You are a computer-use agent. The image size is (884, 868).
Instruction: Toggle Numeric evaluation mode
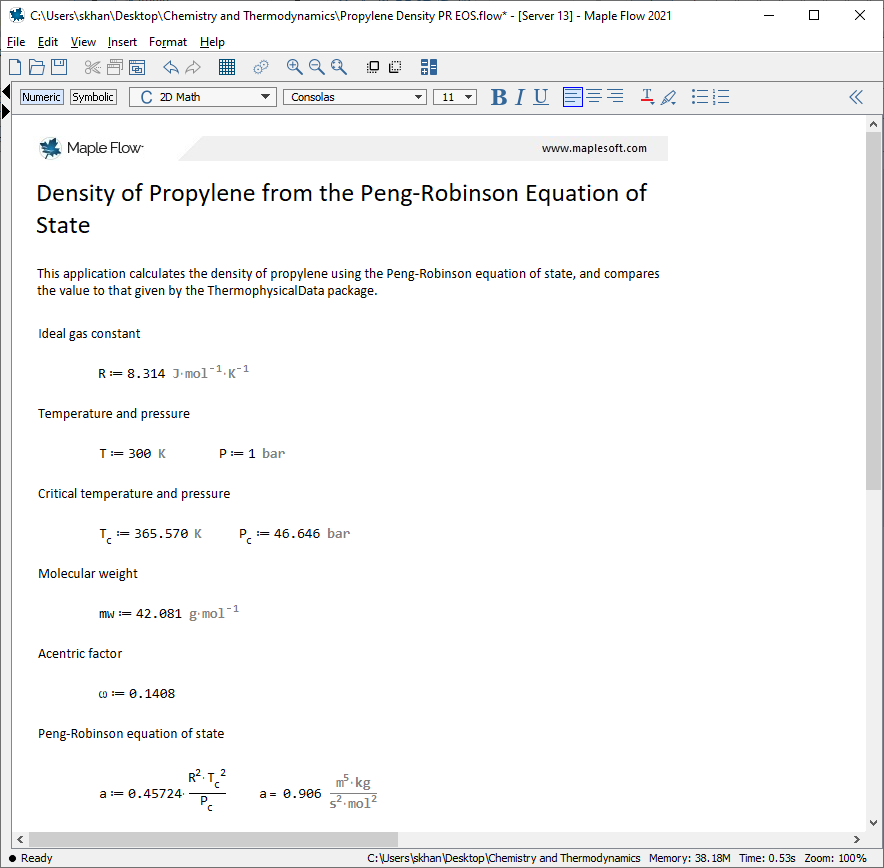42,97
